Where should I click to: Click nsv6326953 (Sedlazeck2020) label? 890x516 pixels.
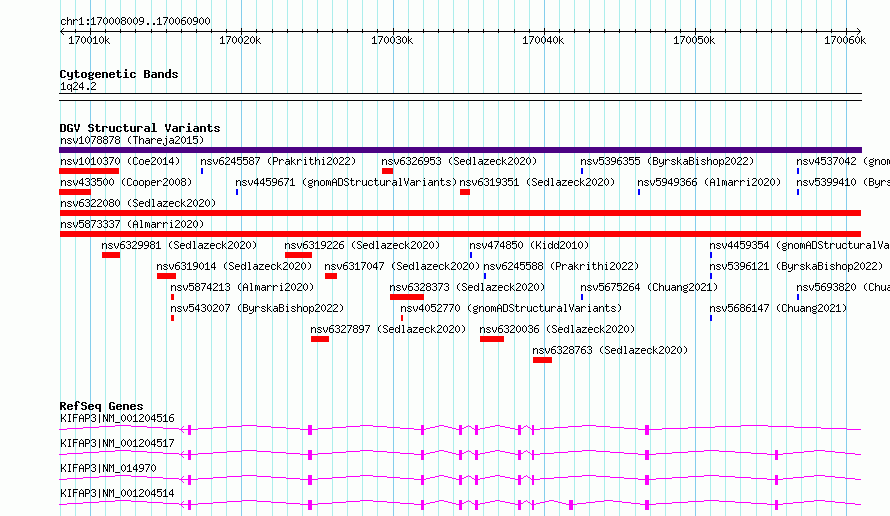pos(459,161)
